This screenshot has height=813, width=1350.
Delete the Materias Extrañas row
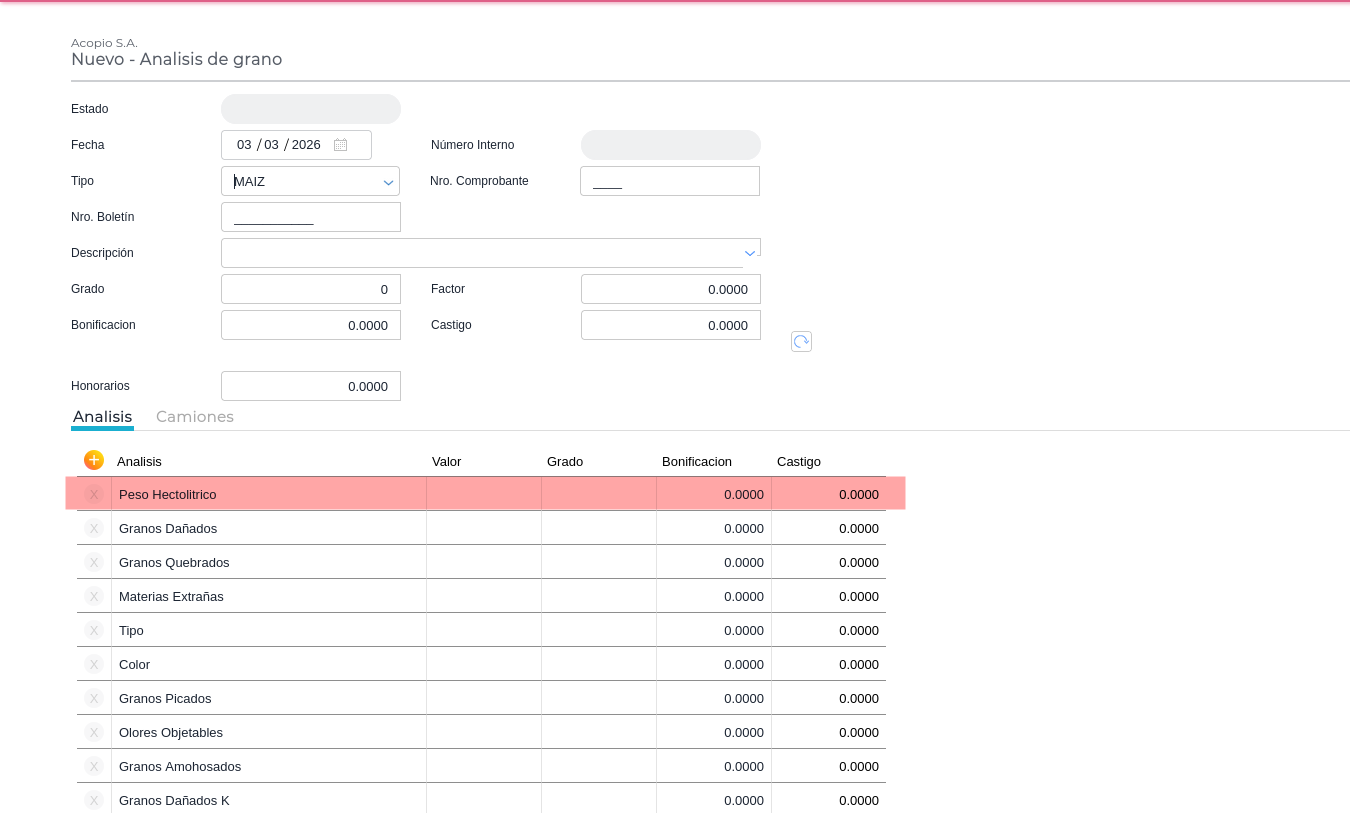pyautogui.click(x=94, y=596)
